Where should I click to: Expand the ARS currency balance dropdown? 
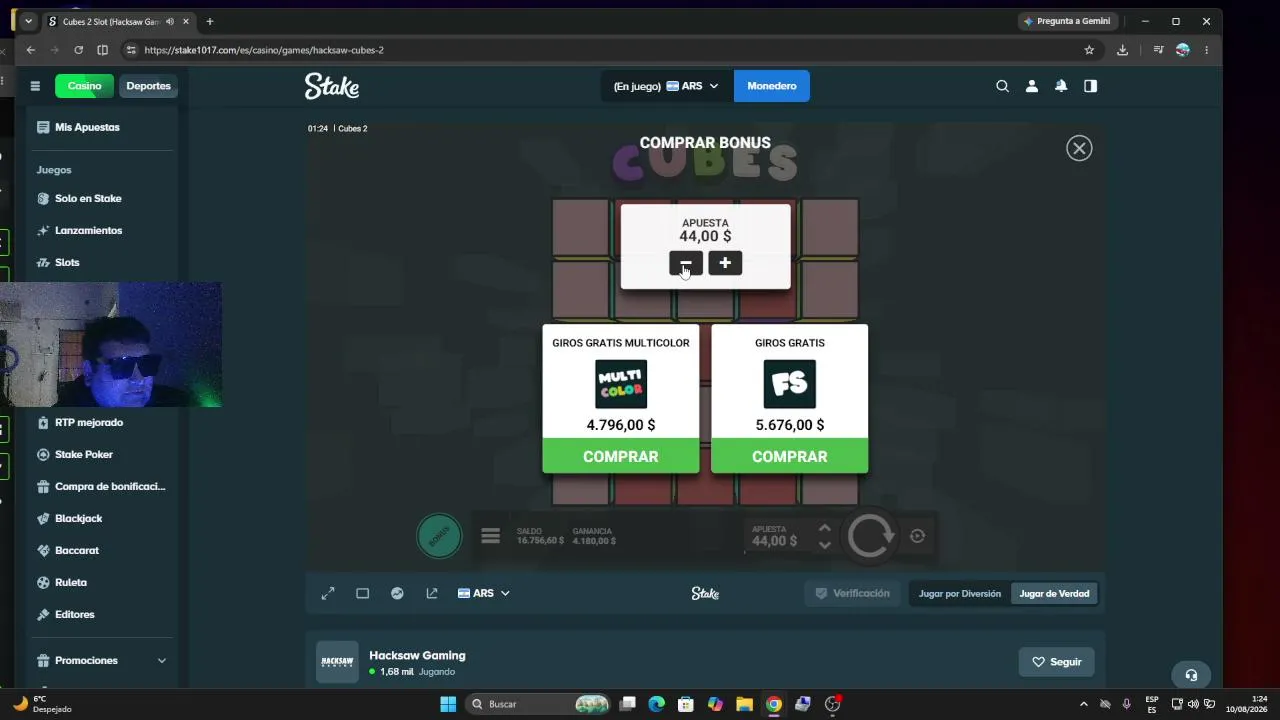(692, 86)
